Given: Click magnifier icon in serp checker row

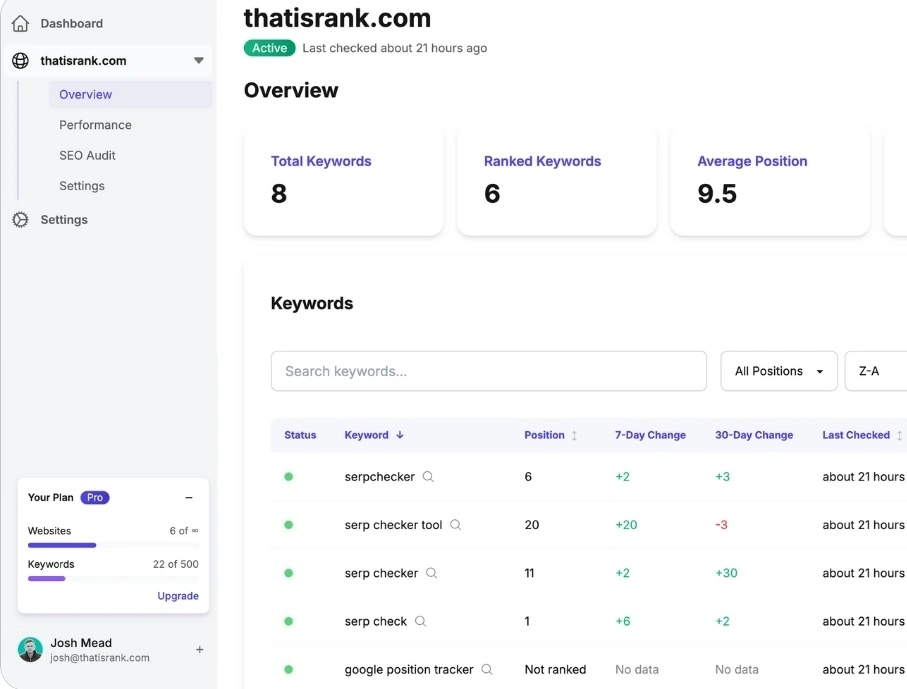Looking at the screenshot, I should 432,573.
